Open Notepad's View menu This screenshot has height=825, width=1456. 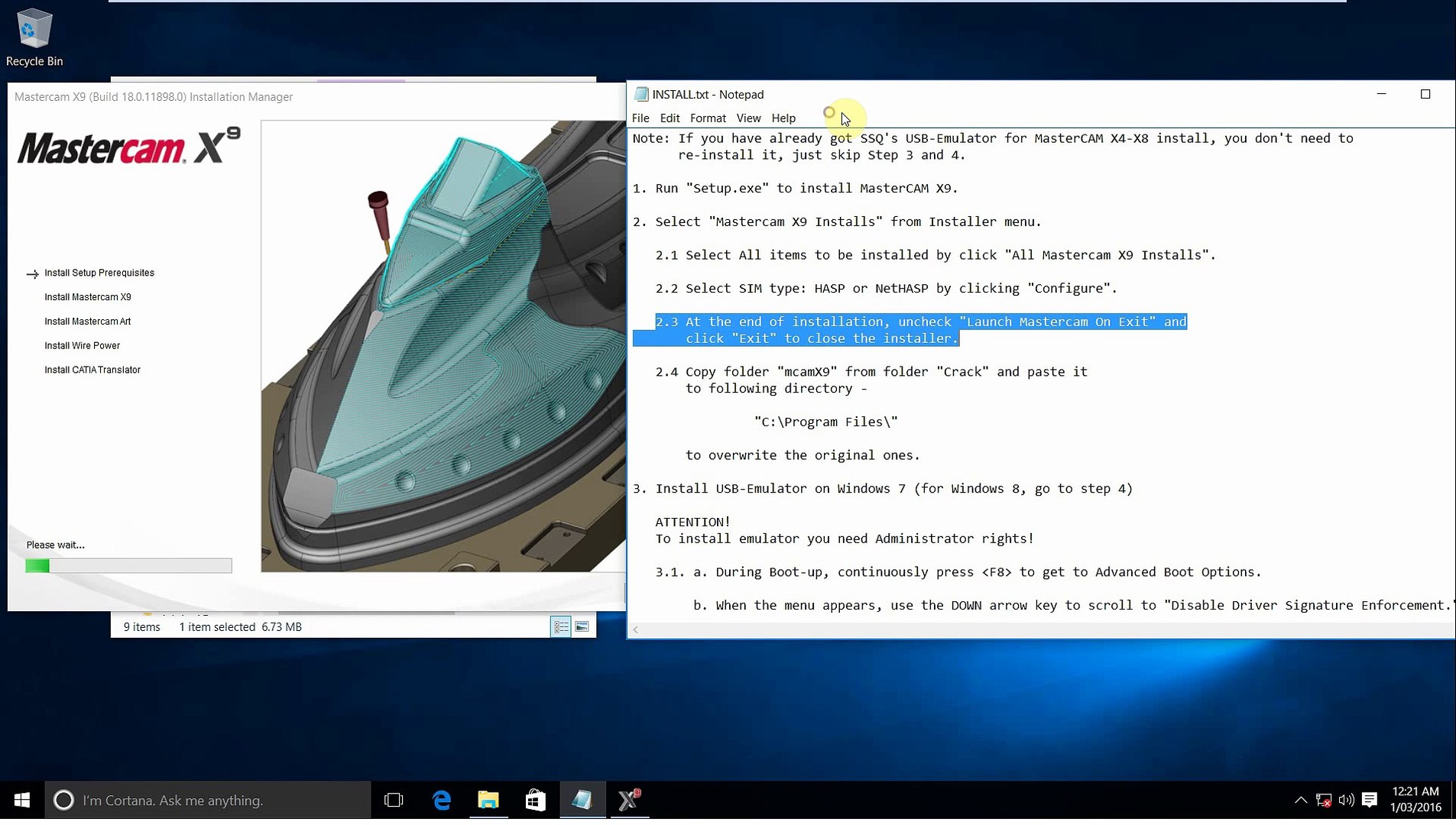point(748,118)
